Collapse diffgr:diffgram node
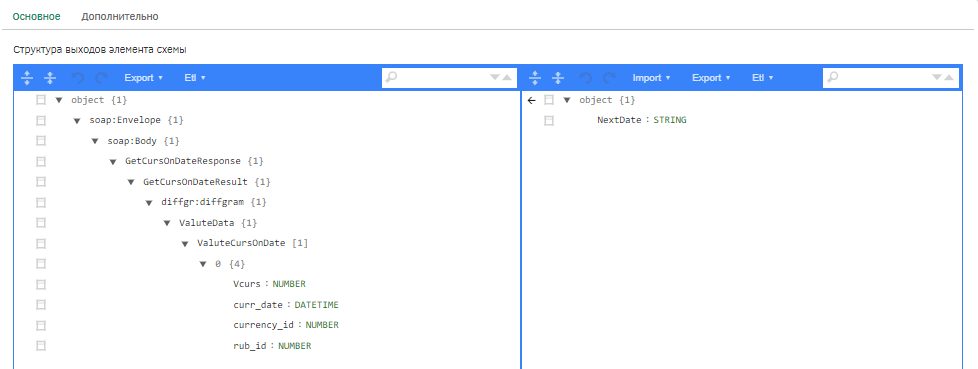This screenshot has height=369, width=978. 149,203
